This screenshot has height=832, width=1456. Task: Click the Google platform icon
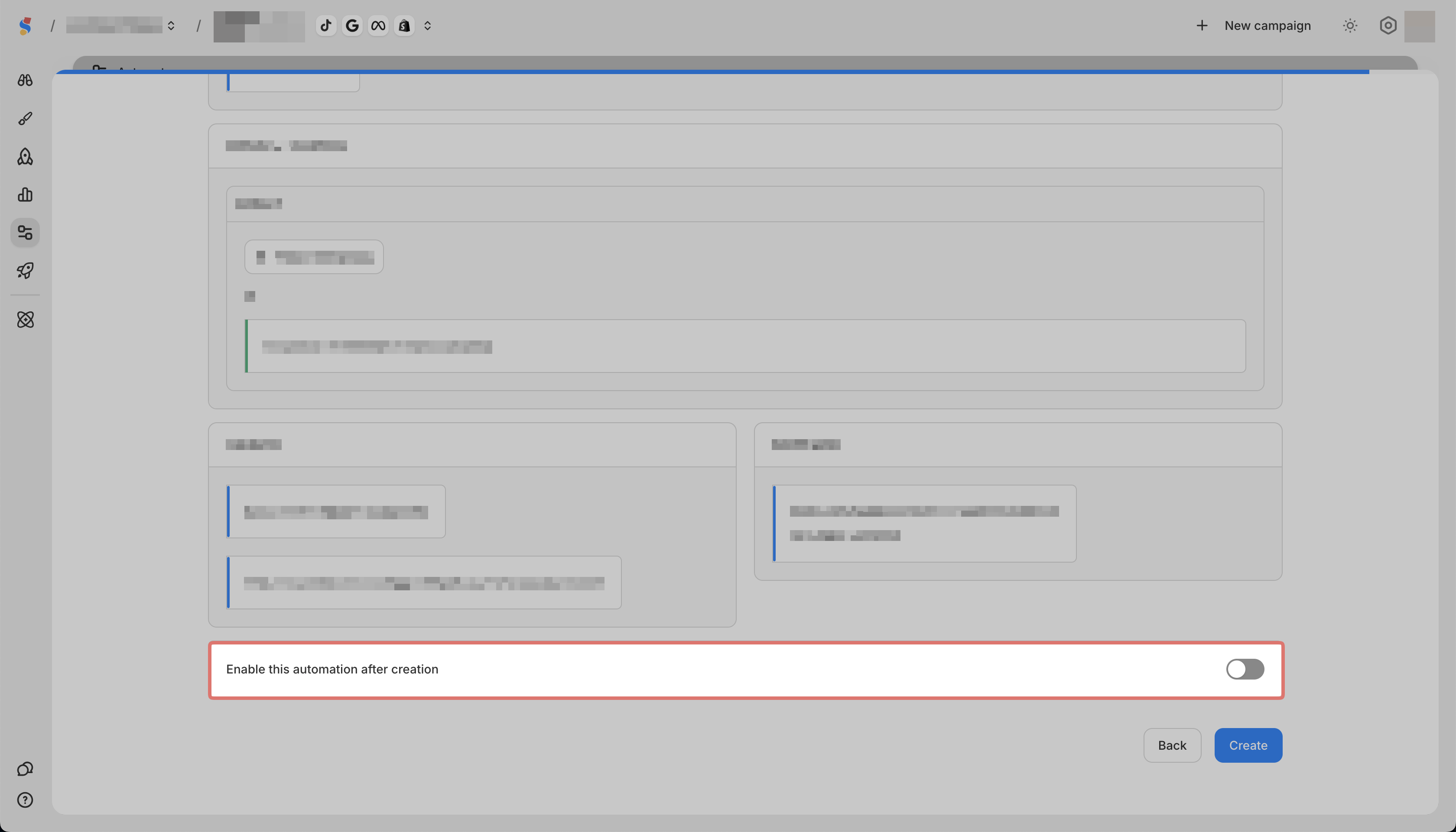click(x=352, y=26)
